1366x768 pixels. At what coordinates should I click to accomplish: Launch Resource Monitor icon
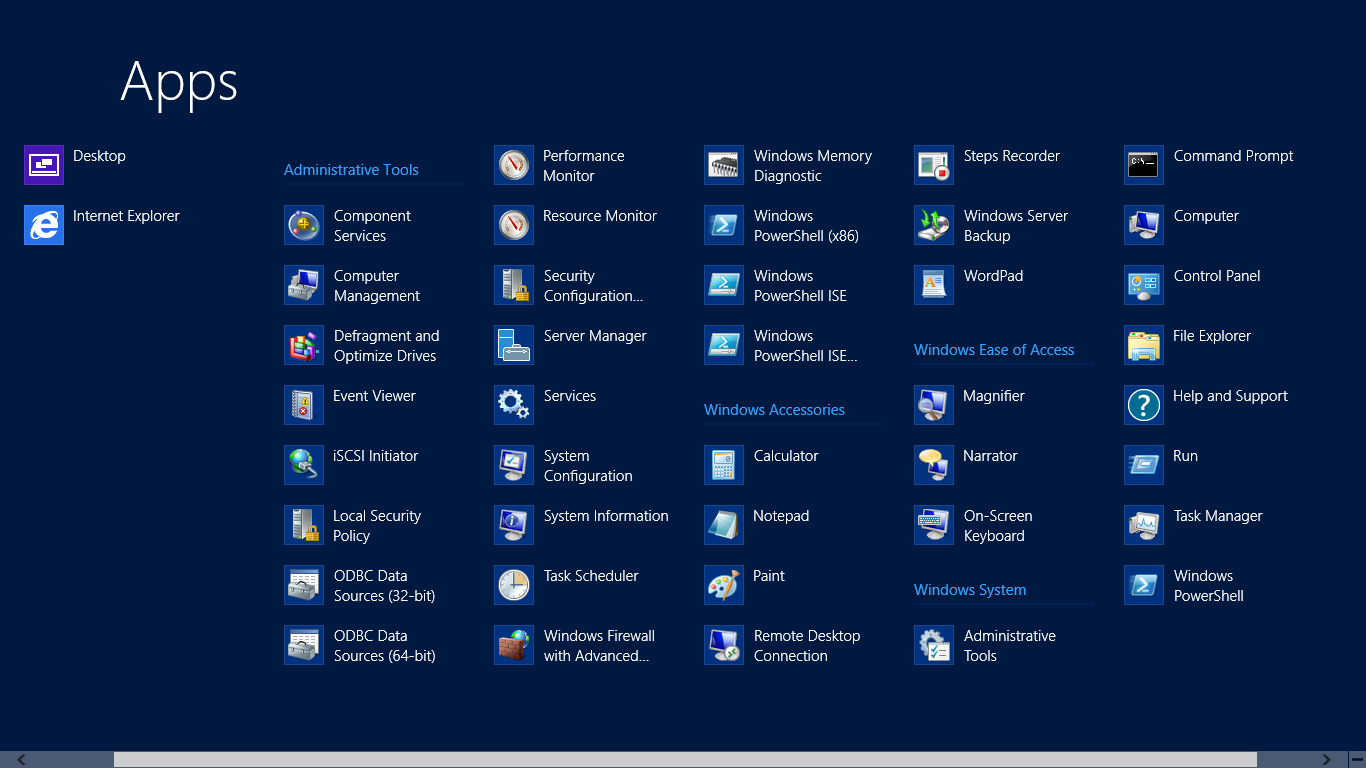coord(514,225)
